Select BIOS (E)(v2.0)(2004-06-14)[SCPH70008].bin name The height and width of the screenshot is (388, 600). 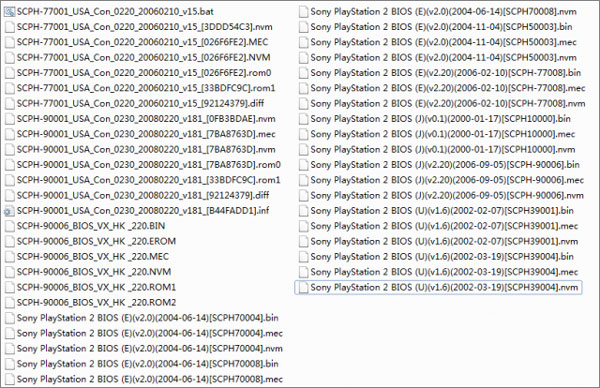(147, 364)
